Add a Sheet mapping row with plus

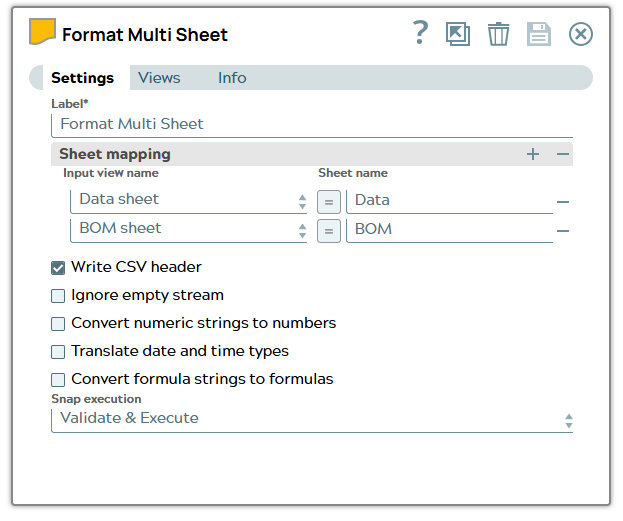(x=533, y=154)
